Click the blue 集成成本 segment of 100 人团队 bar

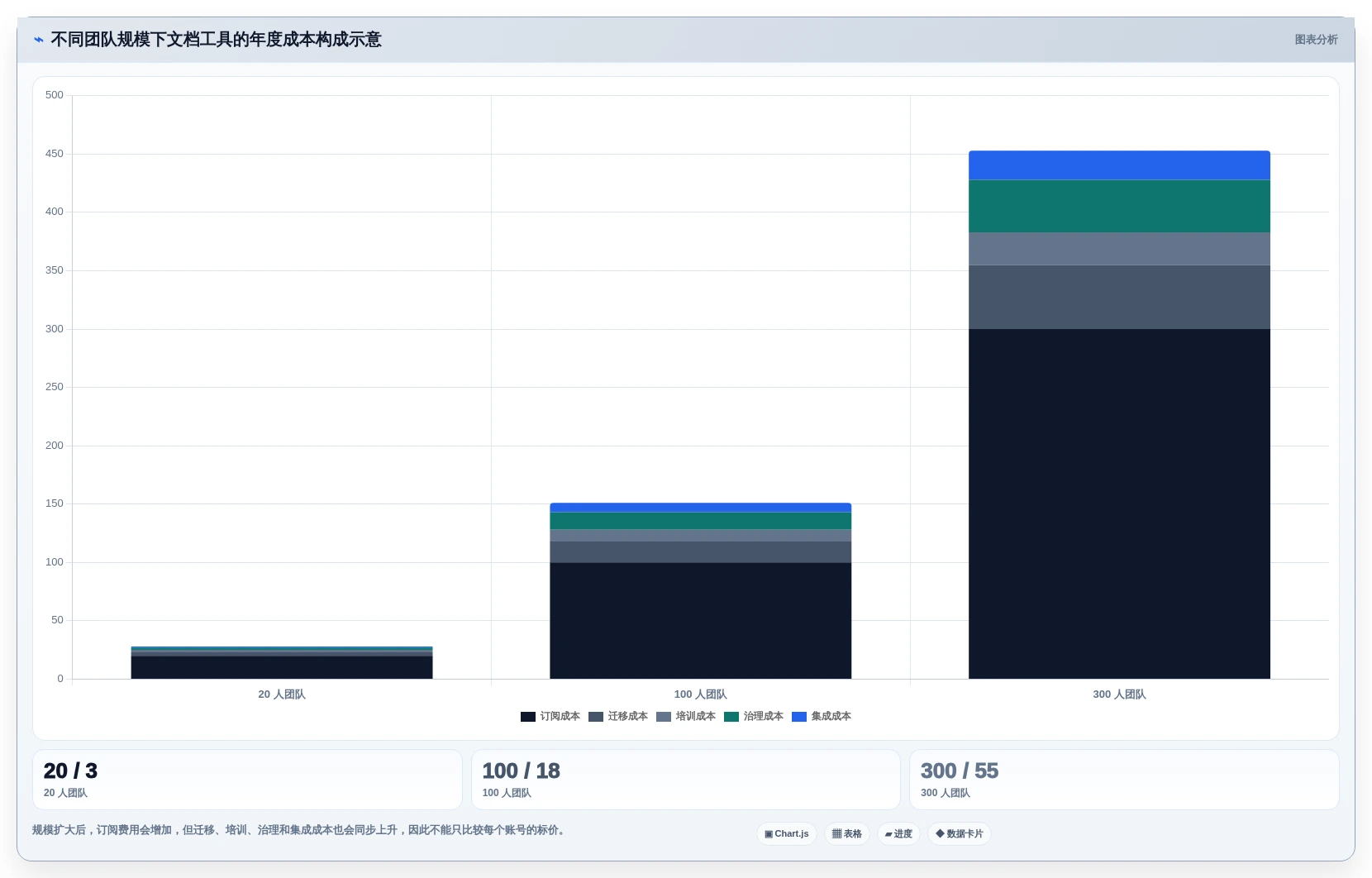(x=700, y=508)
